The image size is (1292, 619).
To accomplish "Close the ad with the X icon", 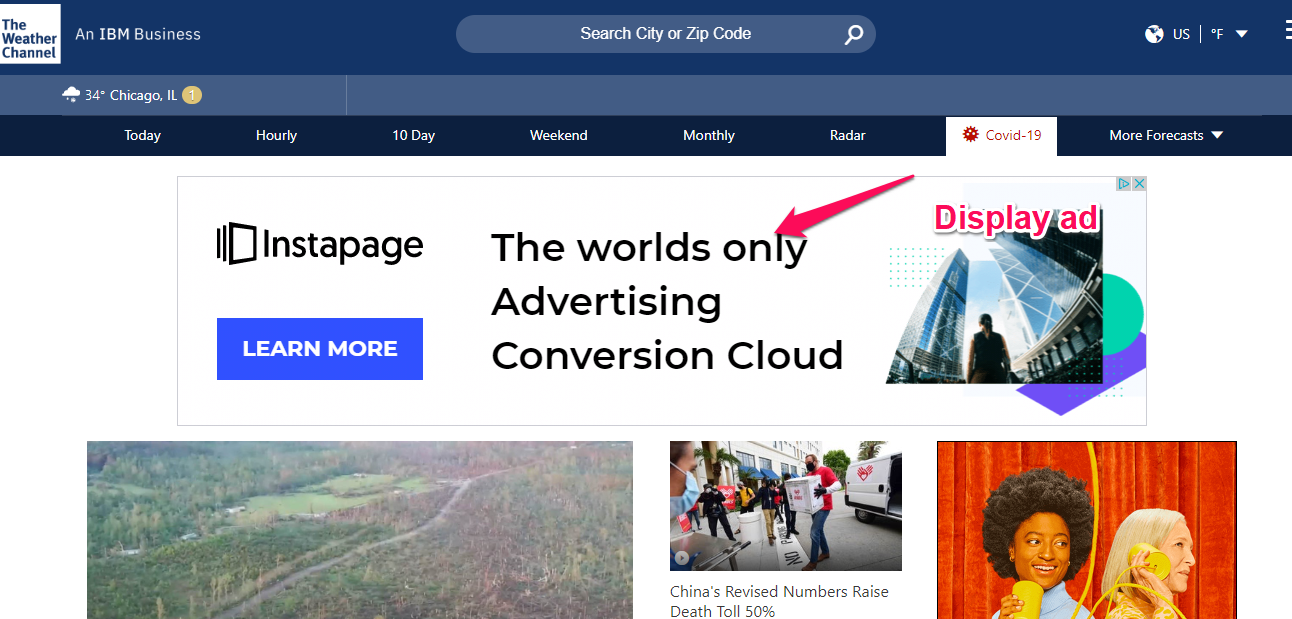I will pos(1139,184).
